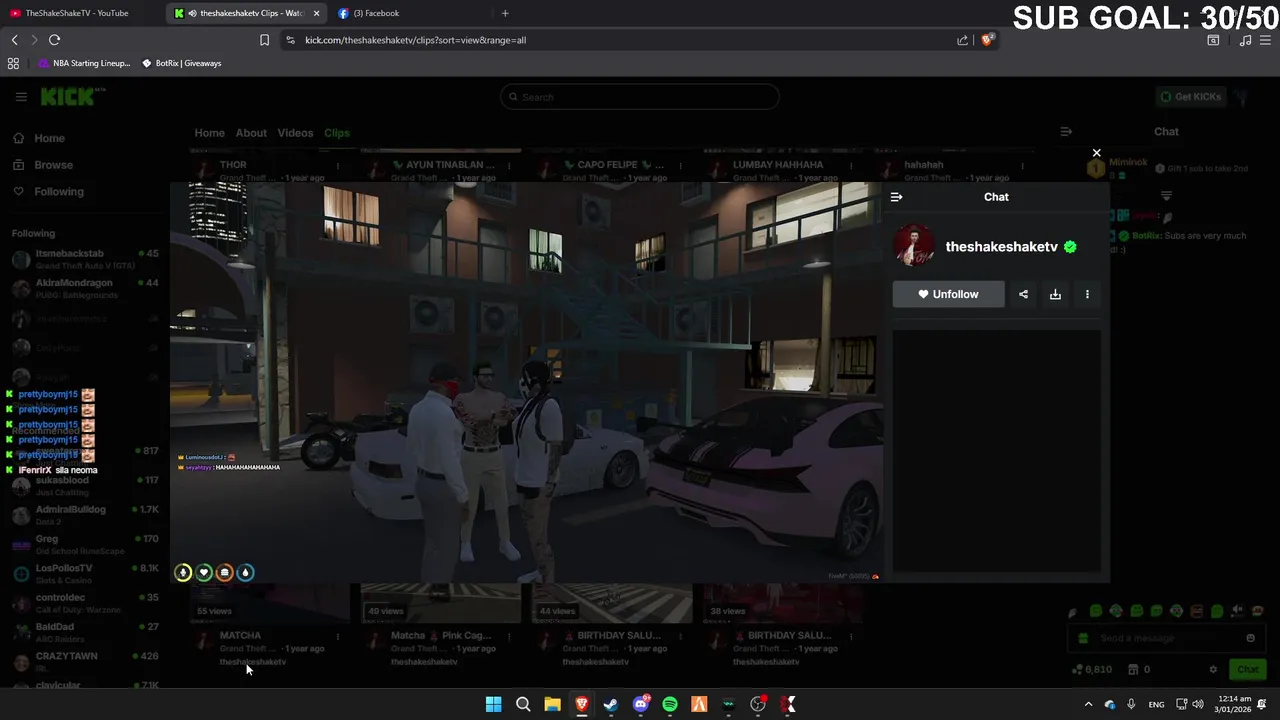Open theshakeshaketv channel name link
This screenshot has height=720, width=1280.
[1001, 247]
